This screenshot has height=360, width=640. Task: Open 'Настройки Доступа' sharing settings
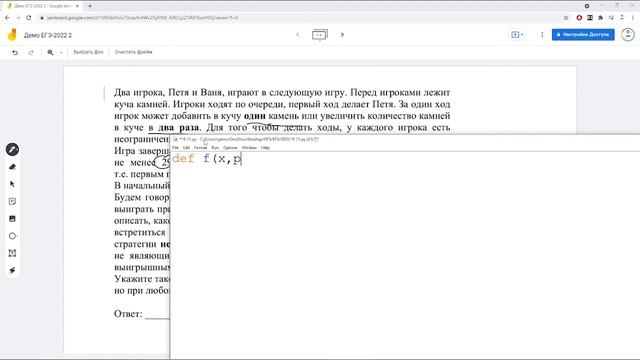click(x=583, y=35)
